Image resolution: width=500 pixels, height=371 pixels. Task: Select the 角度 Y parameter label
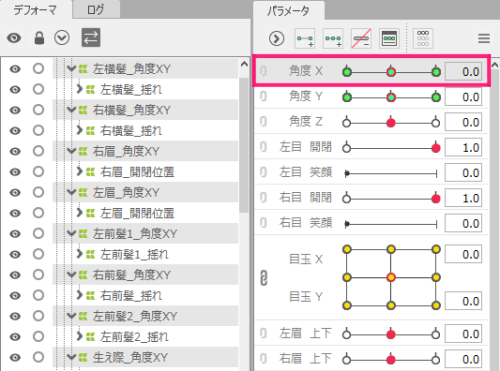[x=306, y=96]
